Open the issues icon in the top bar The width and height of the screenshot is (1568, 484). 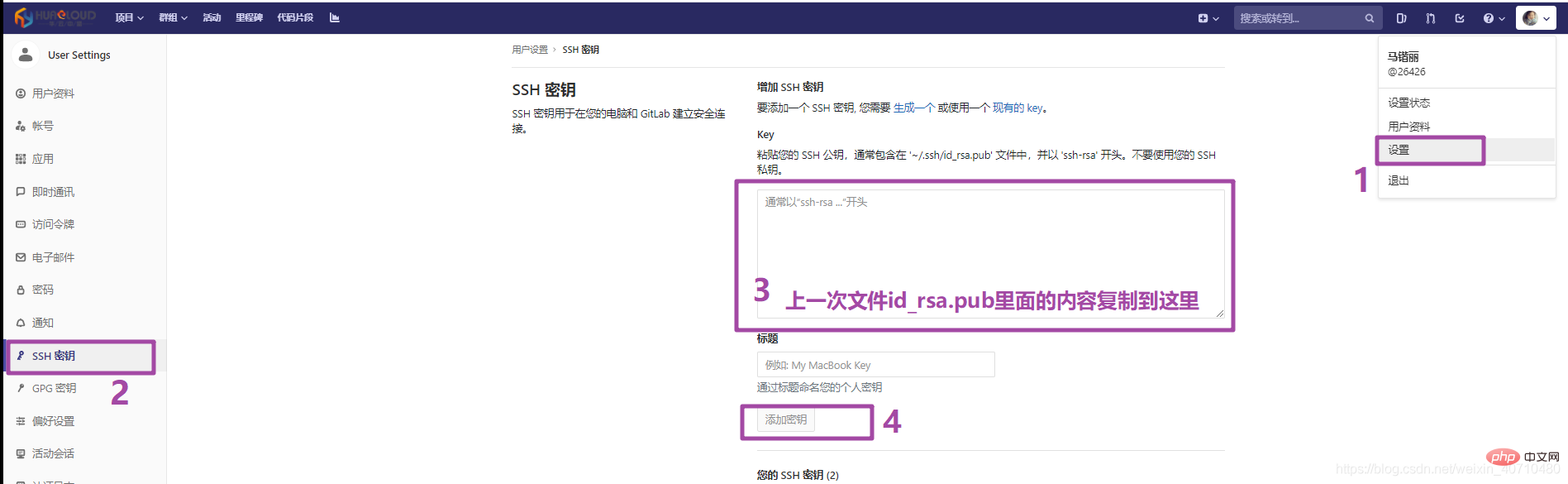1401,18
